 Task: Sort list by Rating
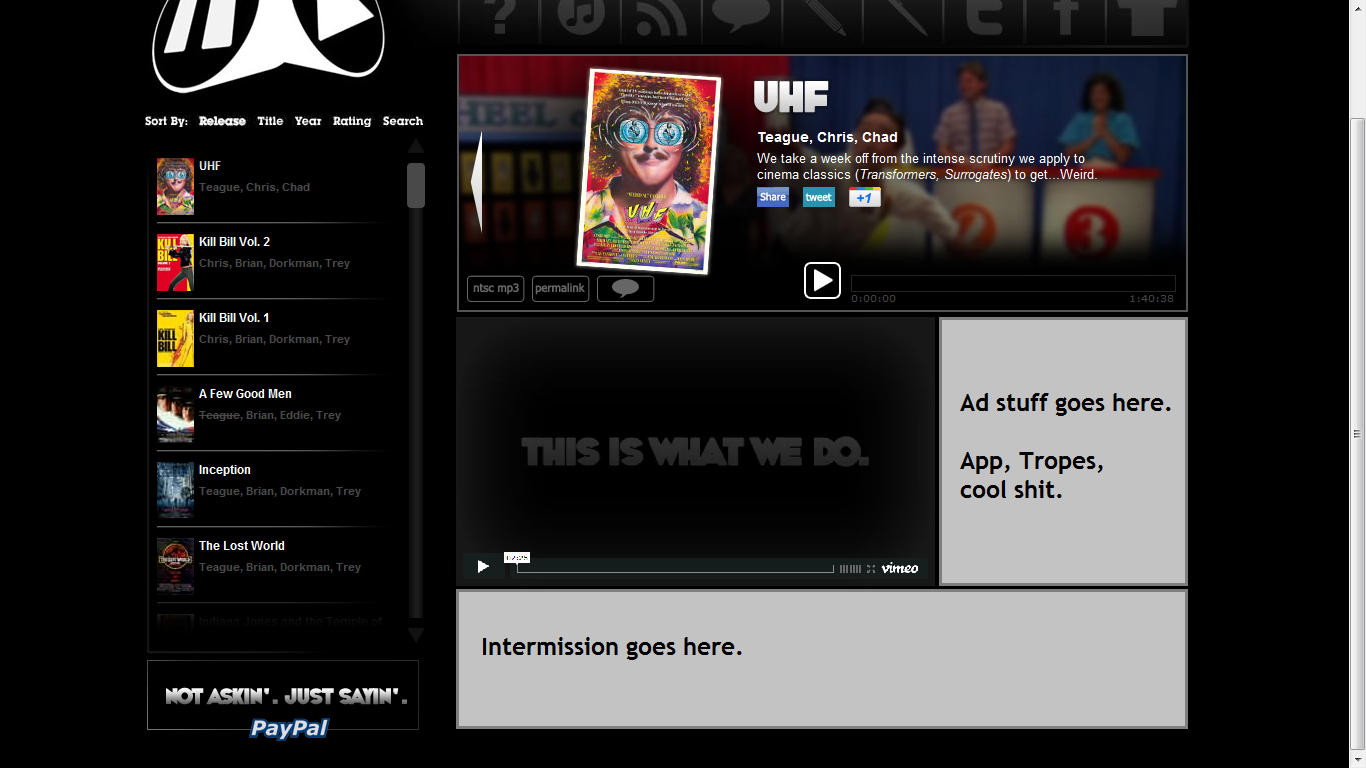[352, 121]
